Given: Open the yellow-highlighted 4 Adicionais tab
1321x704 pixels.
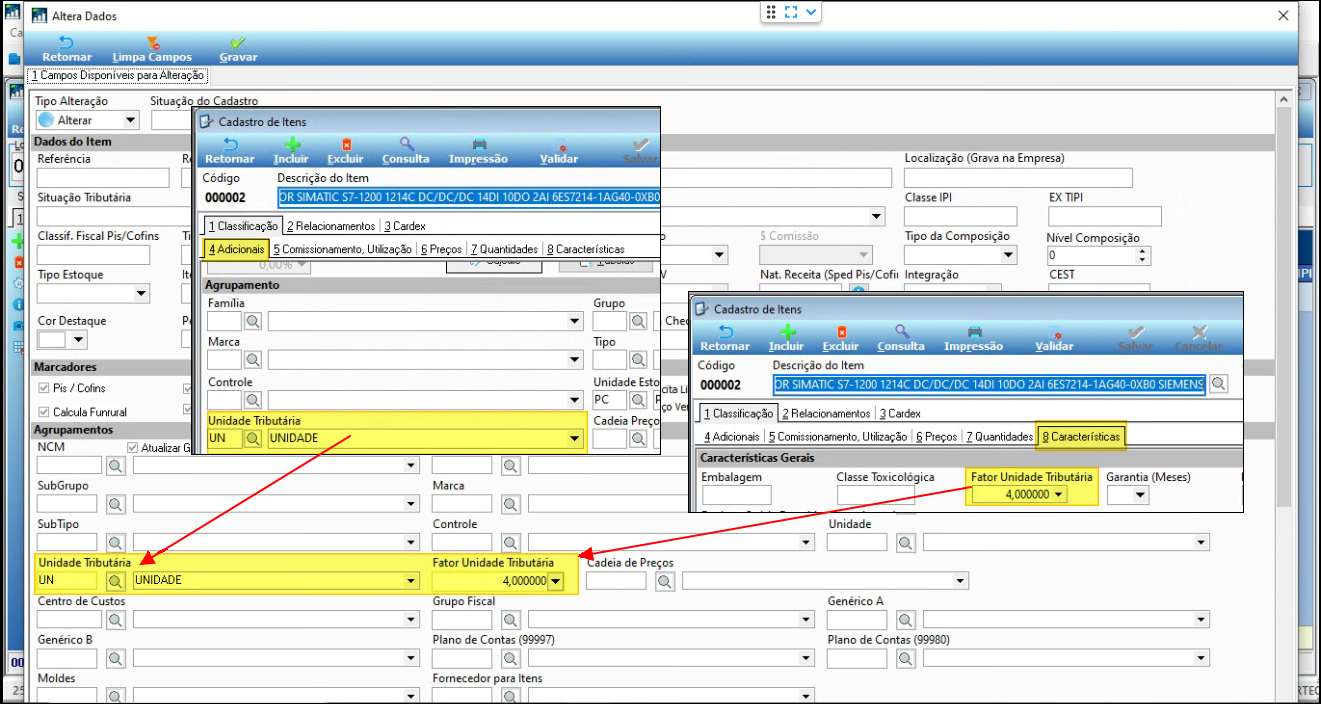Looking at the screenshot, I should [236, 249].
